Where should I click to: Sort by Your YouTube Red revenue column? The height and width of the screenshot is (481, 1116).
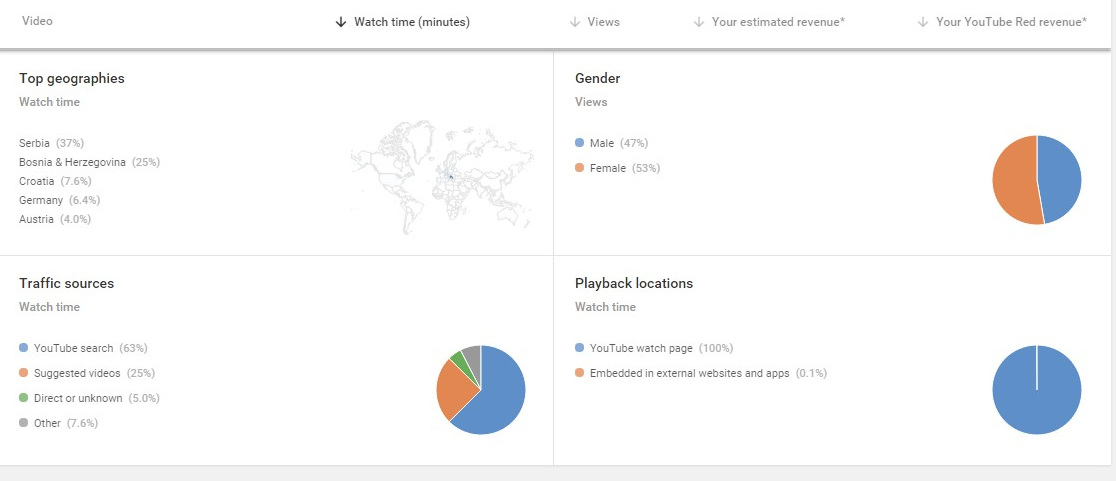1010,22
